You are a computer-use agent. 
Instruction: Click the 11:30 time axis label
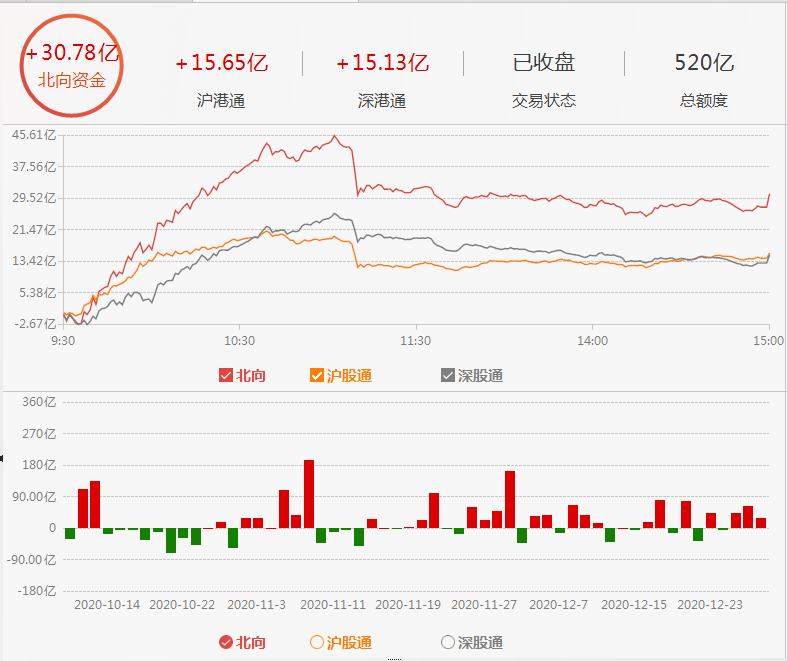(x=416, y=341)
